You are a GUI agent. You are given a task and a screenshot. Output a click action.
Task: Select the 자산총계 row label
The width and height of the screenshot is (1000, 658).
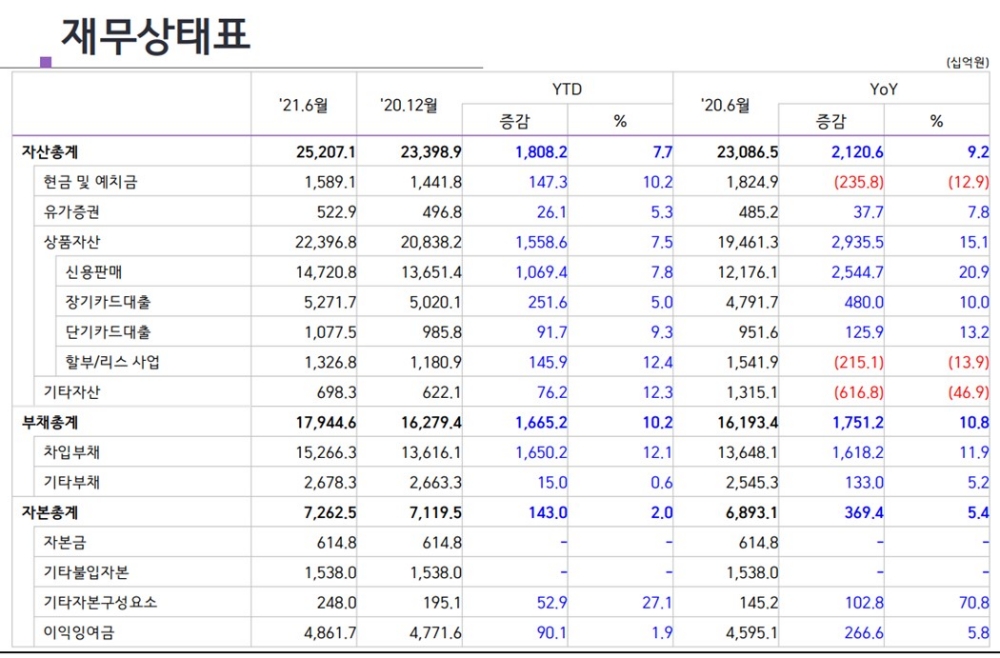47,151
